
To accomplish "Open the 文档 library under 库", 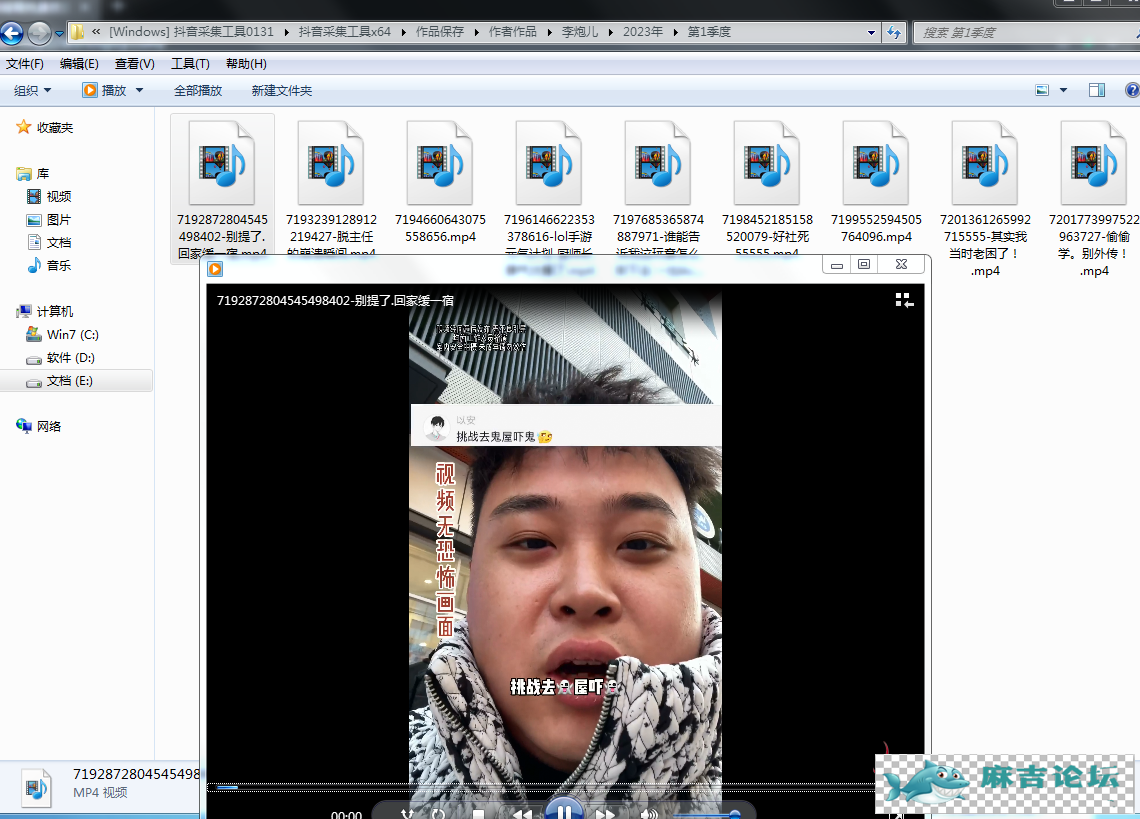I will 49,242.
